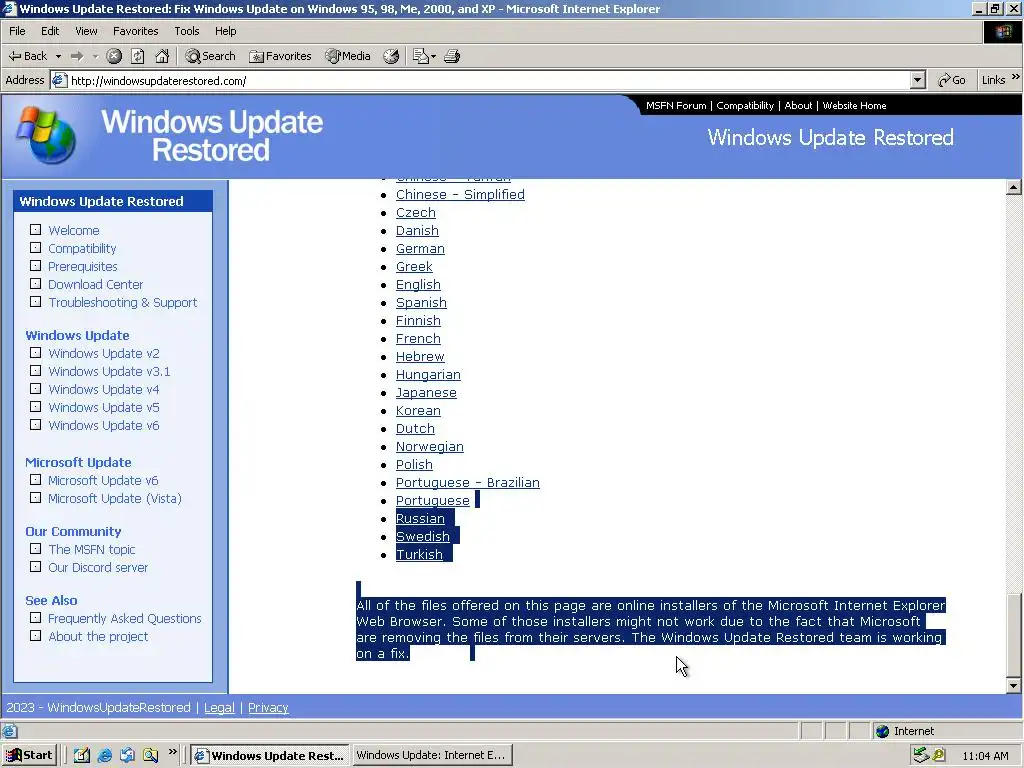Click box icon beside Windows Update v4
Image resolution: width=1024 pixels, height=768 pixels.
click(35, 389)
